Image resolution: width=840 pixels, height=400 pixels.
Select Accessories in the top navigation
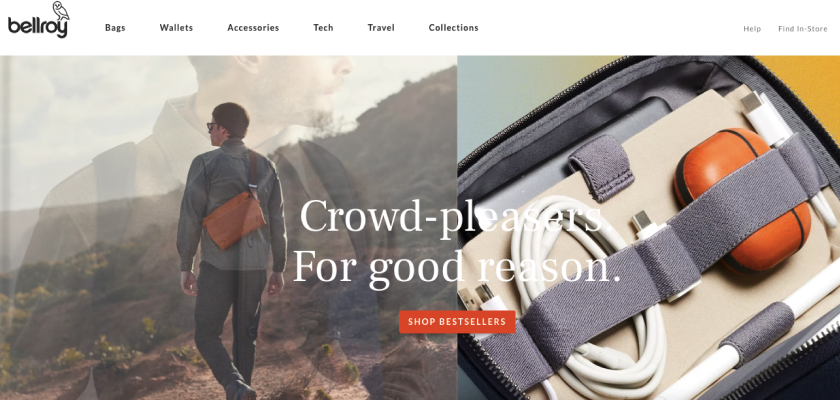point(253,28)
